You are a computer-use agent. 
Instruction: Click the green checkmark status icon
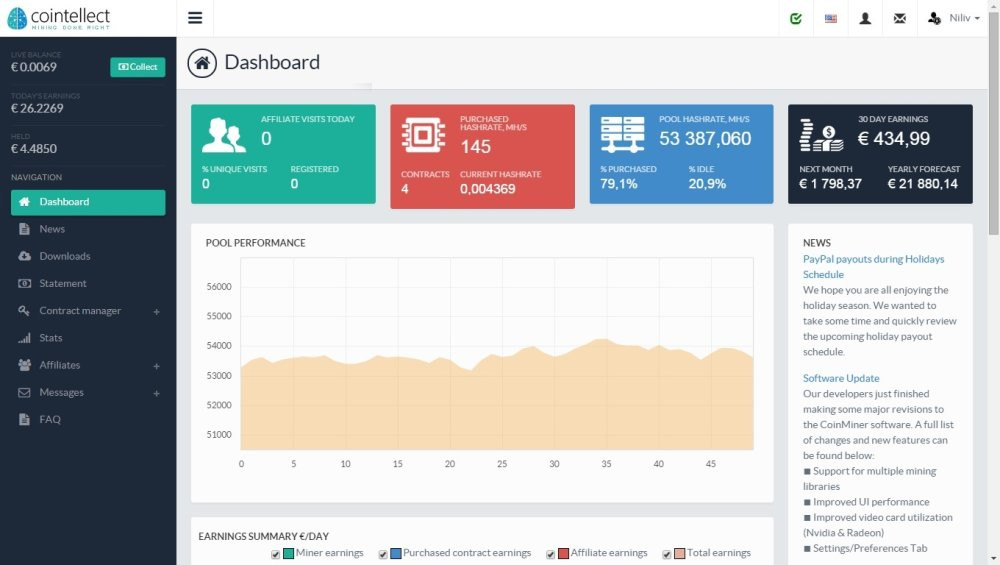point(796,18)
